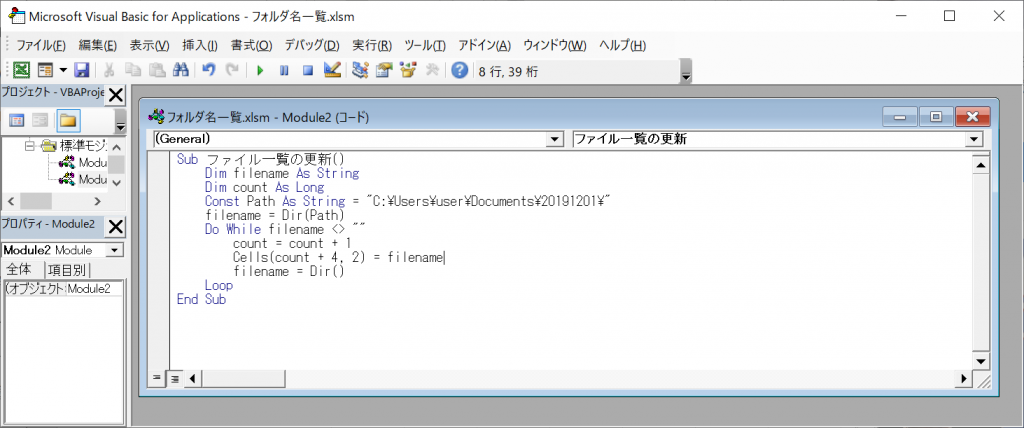
Task: Open the ウィンドウ(W) menu
Action: coord(555,46)
